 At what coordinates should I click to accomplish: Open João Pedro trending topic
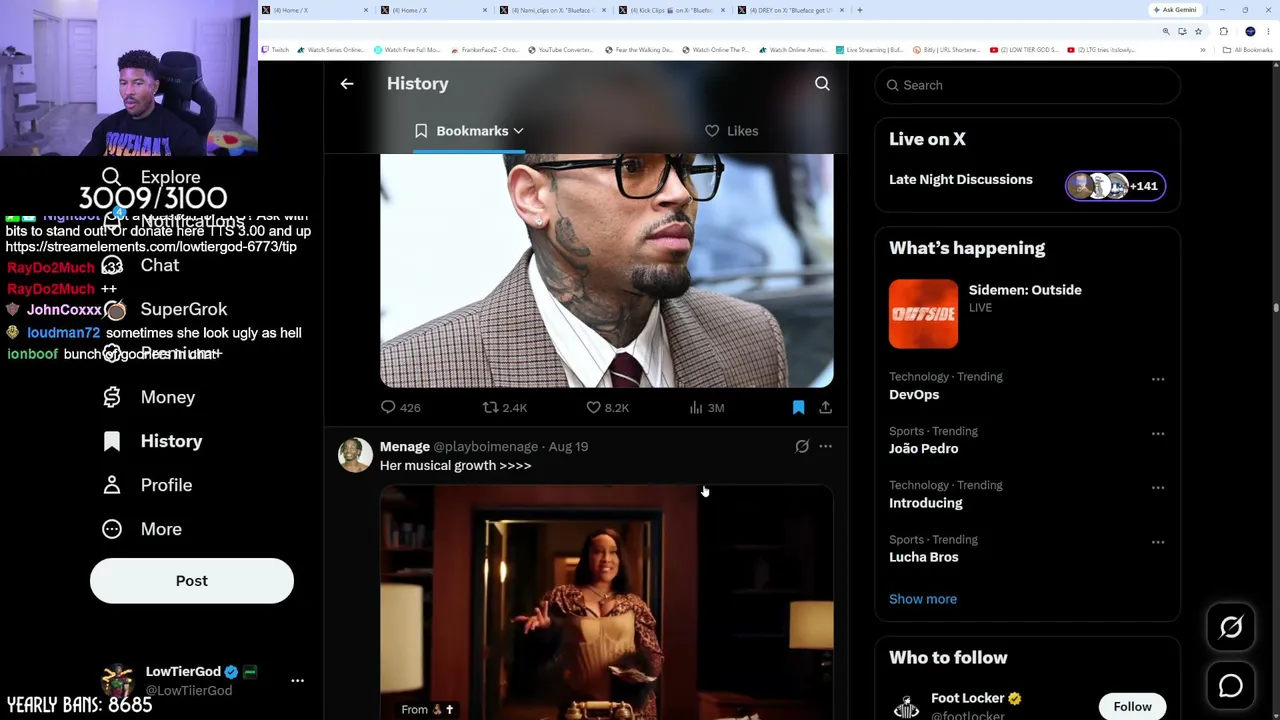pyautogui.click(x=923, y=449)
